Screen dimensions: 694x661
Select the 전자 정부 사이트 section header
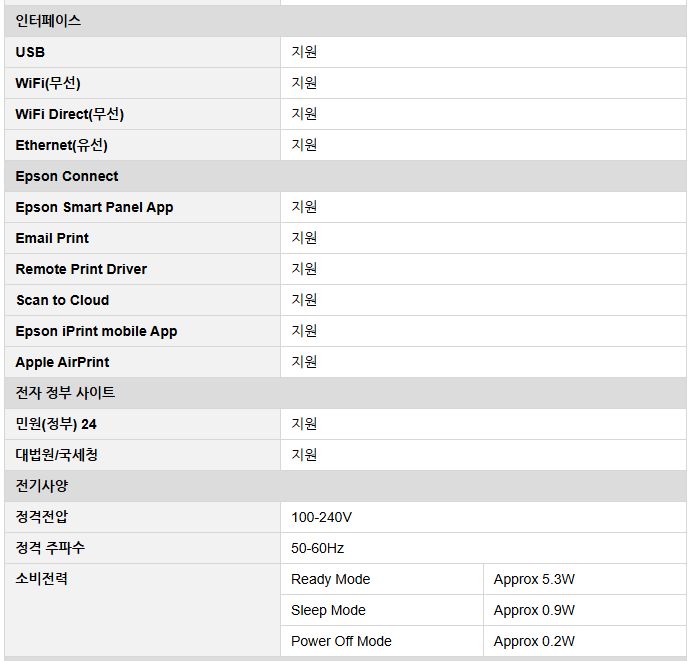[x=65, y=393]
